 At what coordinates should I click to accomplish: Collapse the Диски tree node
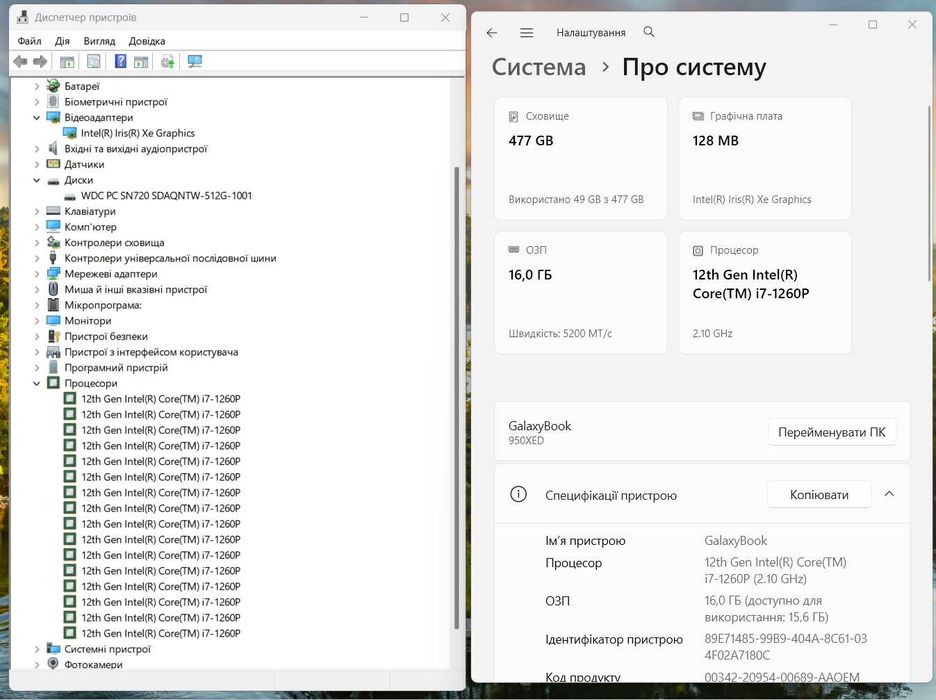36,180
